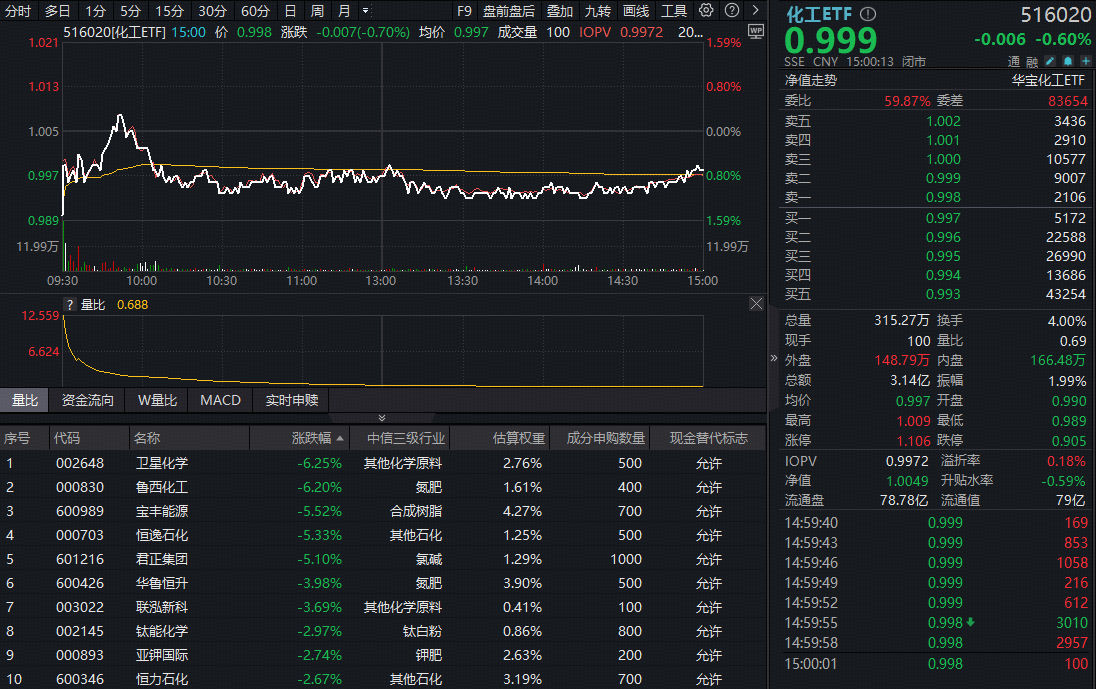Switch to the MACD tab
This screenshot has height=689, width=1096.
220,400
